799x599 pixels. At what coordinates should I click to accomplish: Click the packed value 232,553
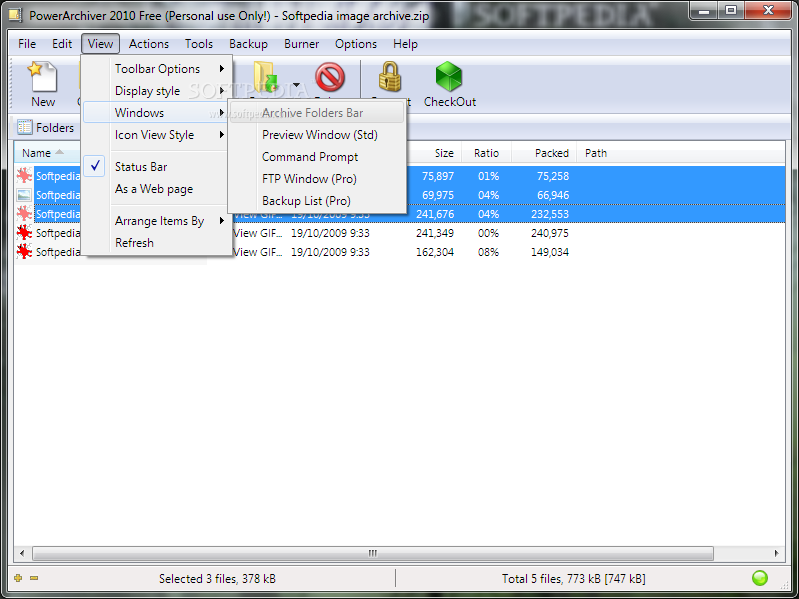(549, 214)
